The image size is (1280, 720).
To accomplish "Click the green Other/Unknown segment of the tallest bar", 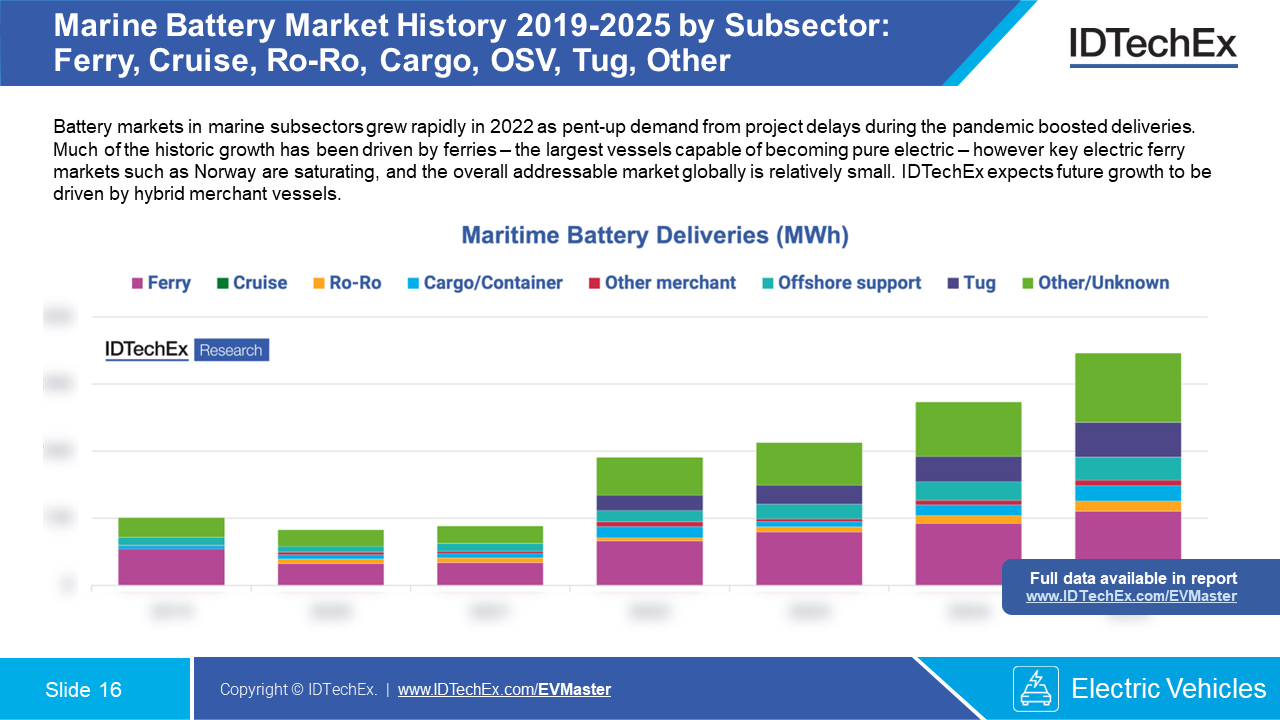I will pyautogui.click(x=1128, y=388).
